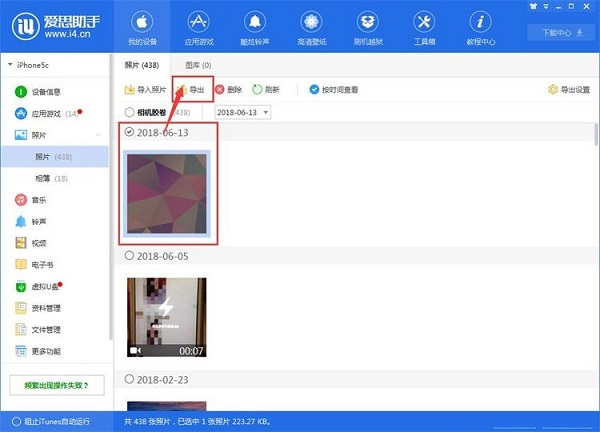Click 频繁出现操作失败？ help button
The image size is (600, 432).
[57, 385]
